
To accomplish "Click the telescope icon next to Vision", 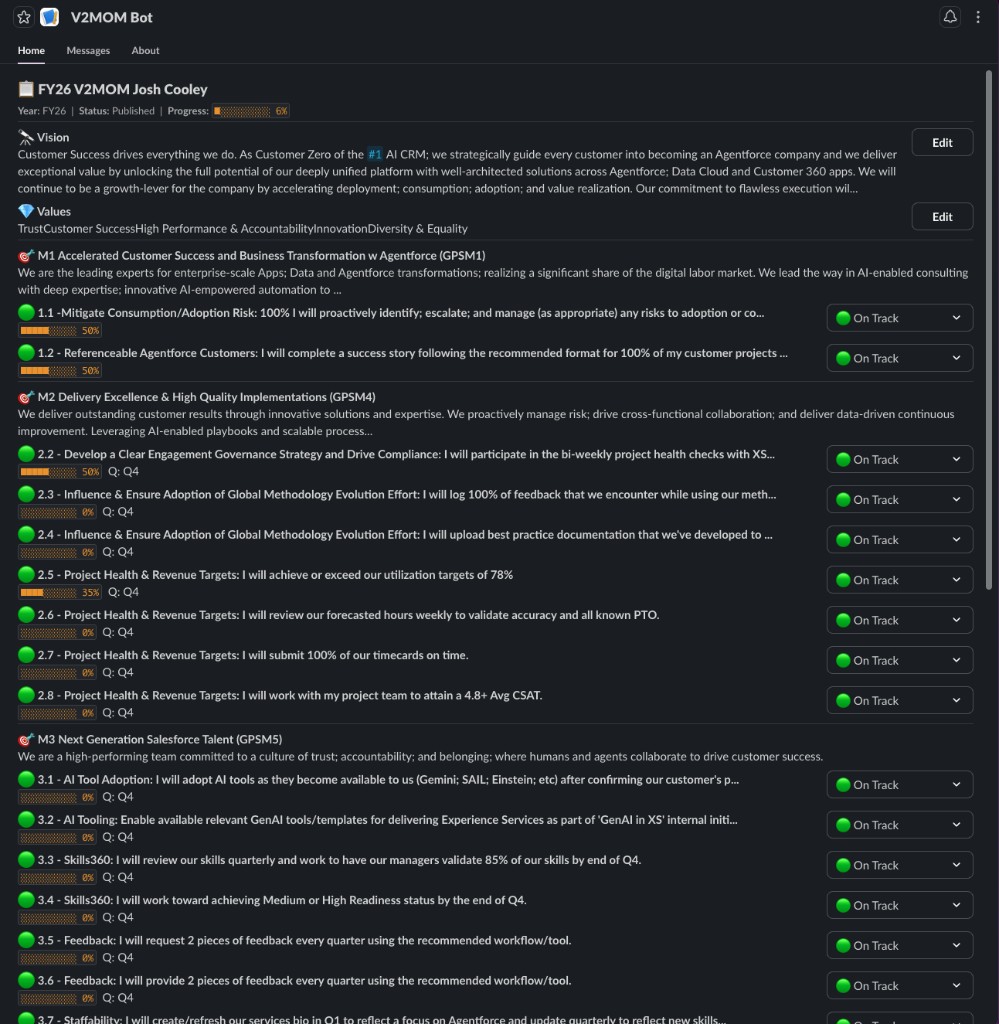I will point(25,137).
